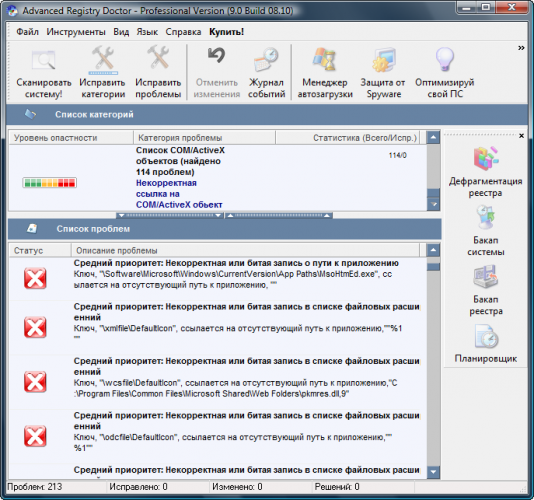Open the Язык menu
This screenshot has width=534, height=500.
(147, 32)
